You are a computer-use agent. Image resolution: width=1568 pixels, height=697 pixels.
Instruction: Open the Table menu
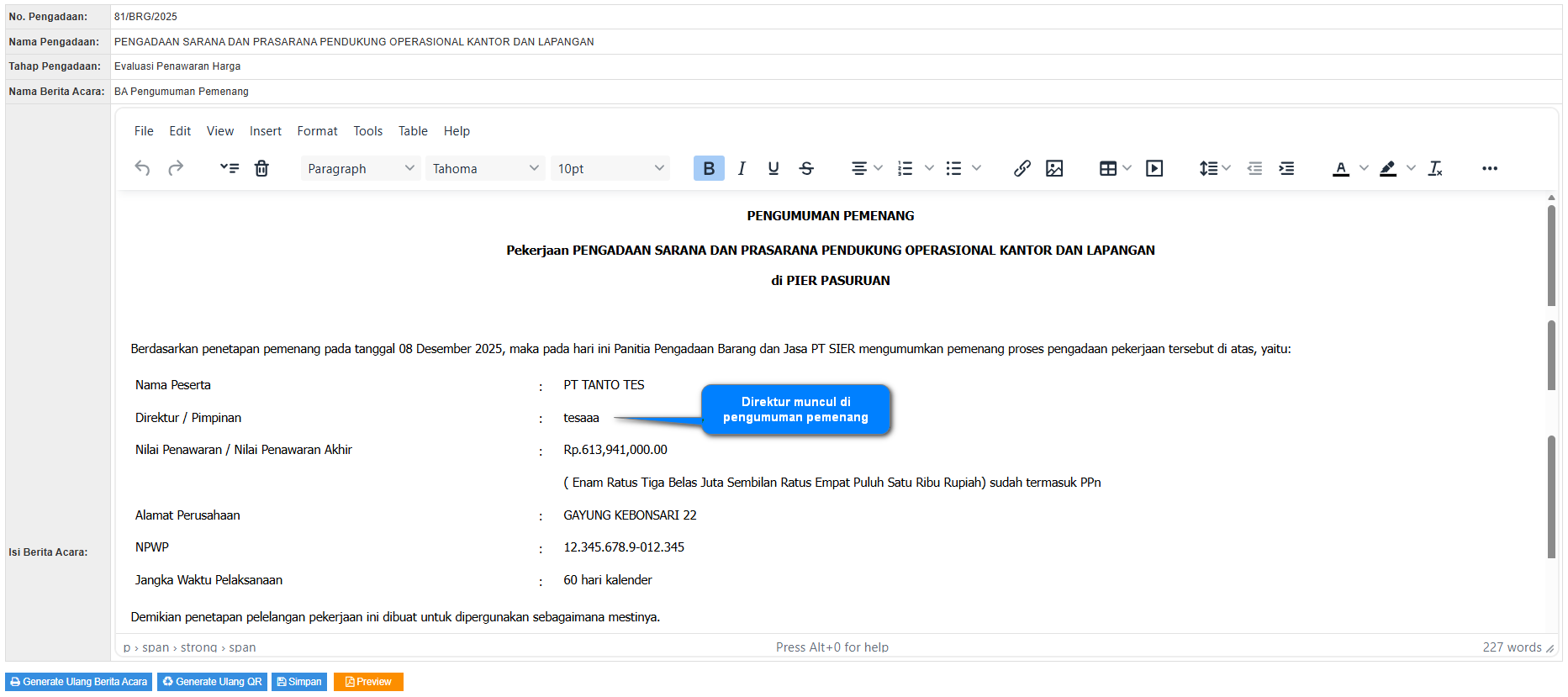tap(413, 131)
